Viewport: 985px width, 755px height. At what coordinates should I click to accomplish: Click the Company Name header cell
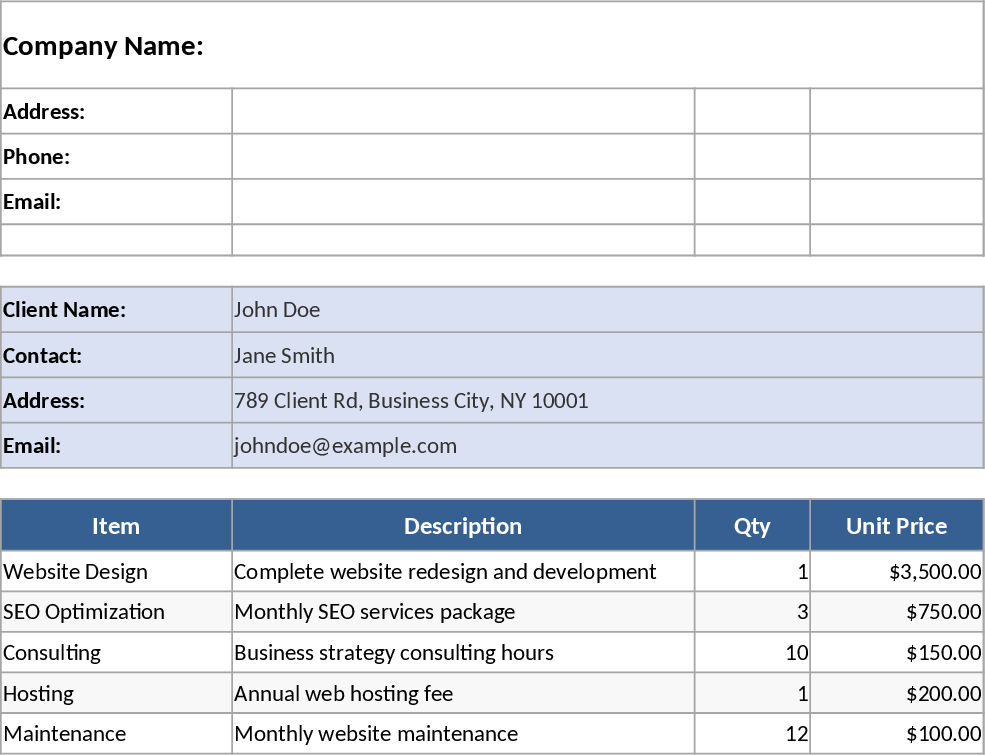pos(491,46)
